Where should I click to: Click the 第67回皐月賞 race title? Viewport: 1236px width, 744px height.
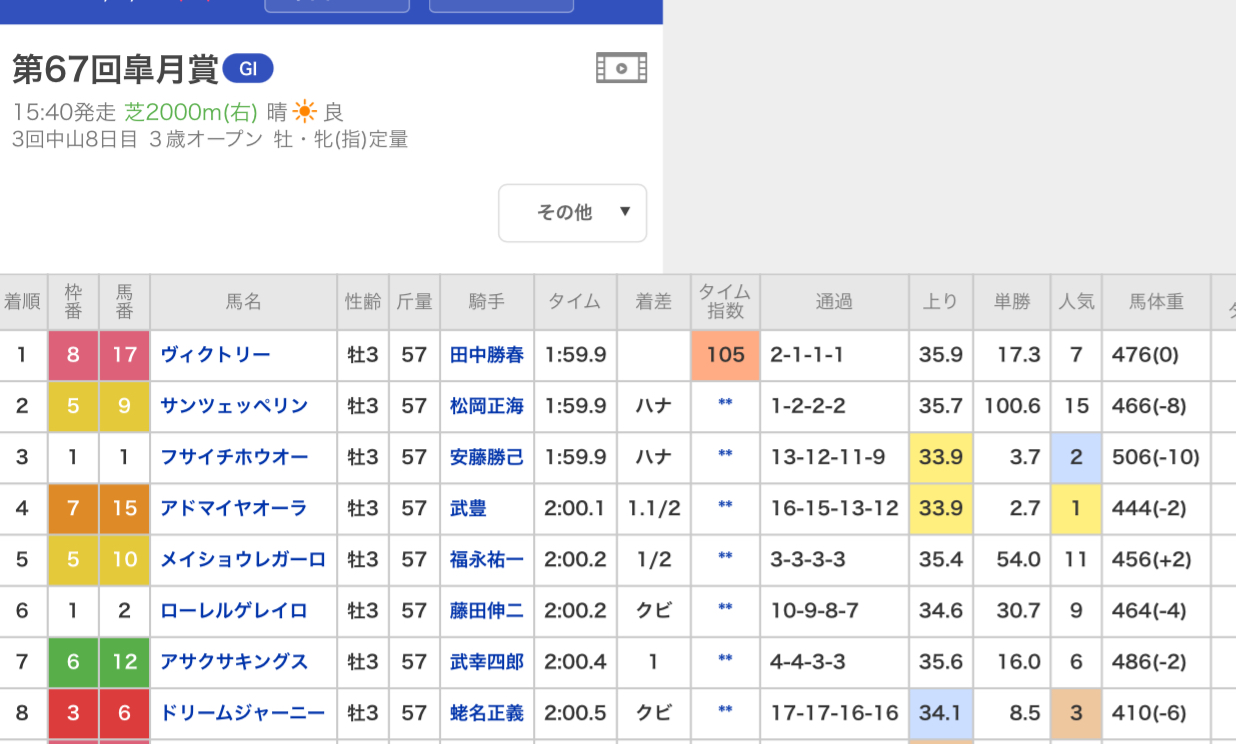pyautogui.click(x=115, y=69)
